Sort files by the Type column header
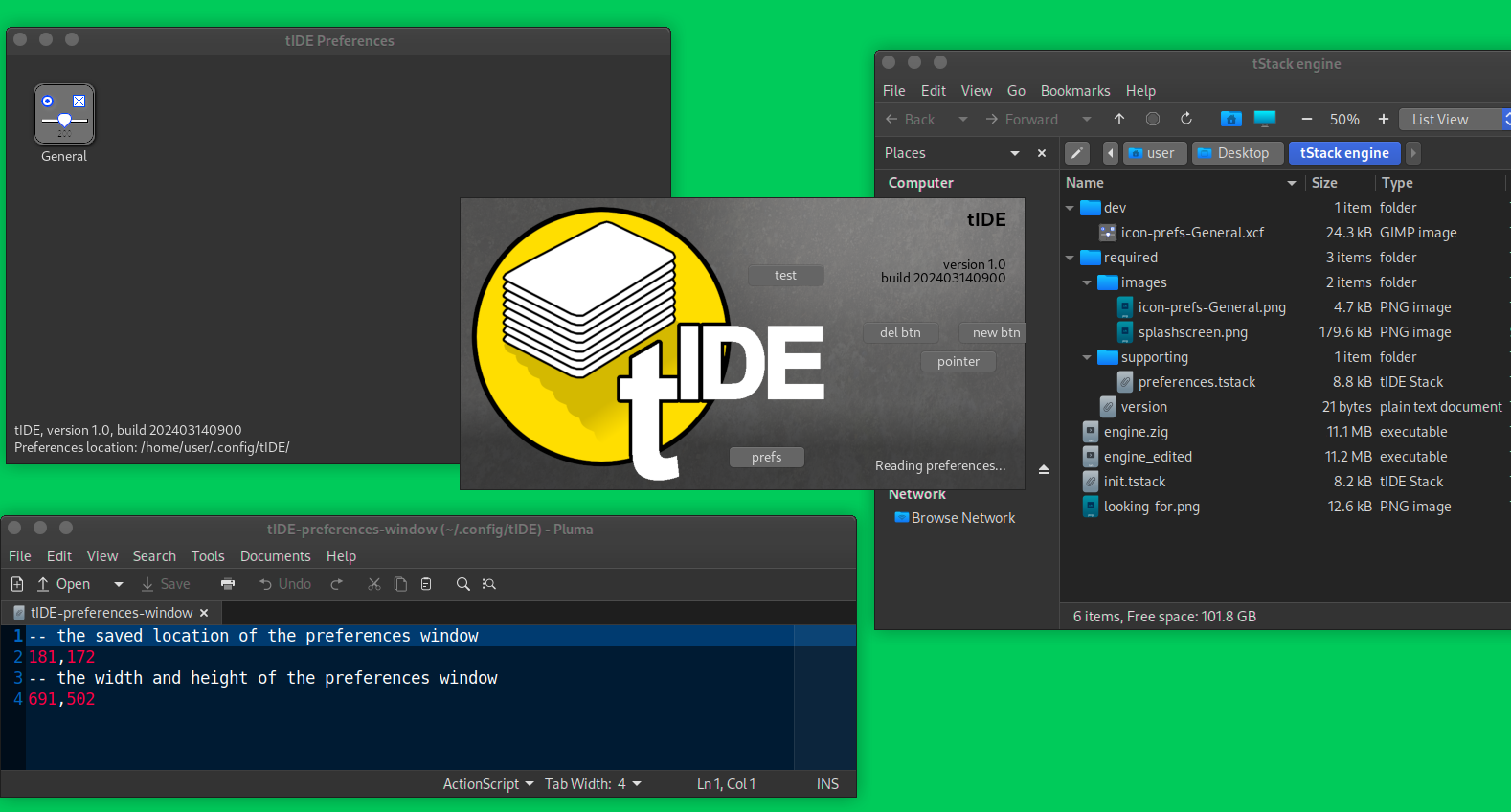1511x812 pixels. pyautogui.click(x=1441, y=183)
